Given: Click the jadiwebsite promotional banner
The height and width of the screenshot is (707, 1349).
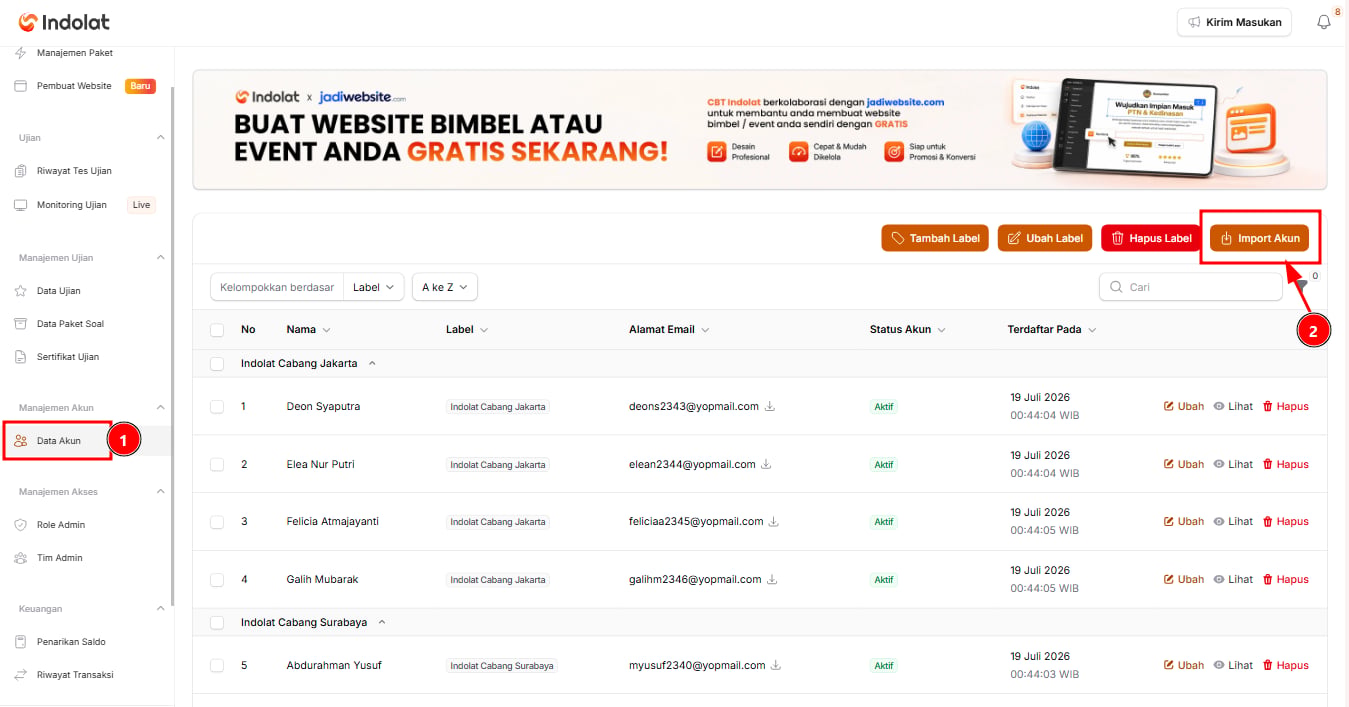Looking at the screenshot, I should pyautogui.click(x=760, y=130).
